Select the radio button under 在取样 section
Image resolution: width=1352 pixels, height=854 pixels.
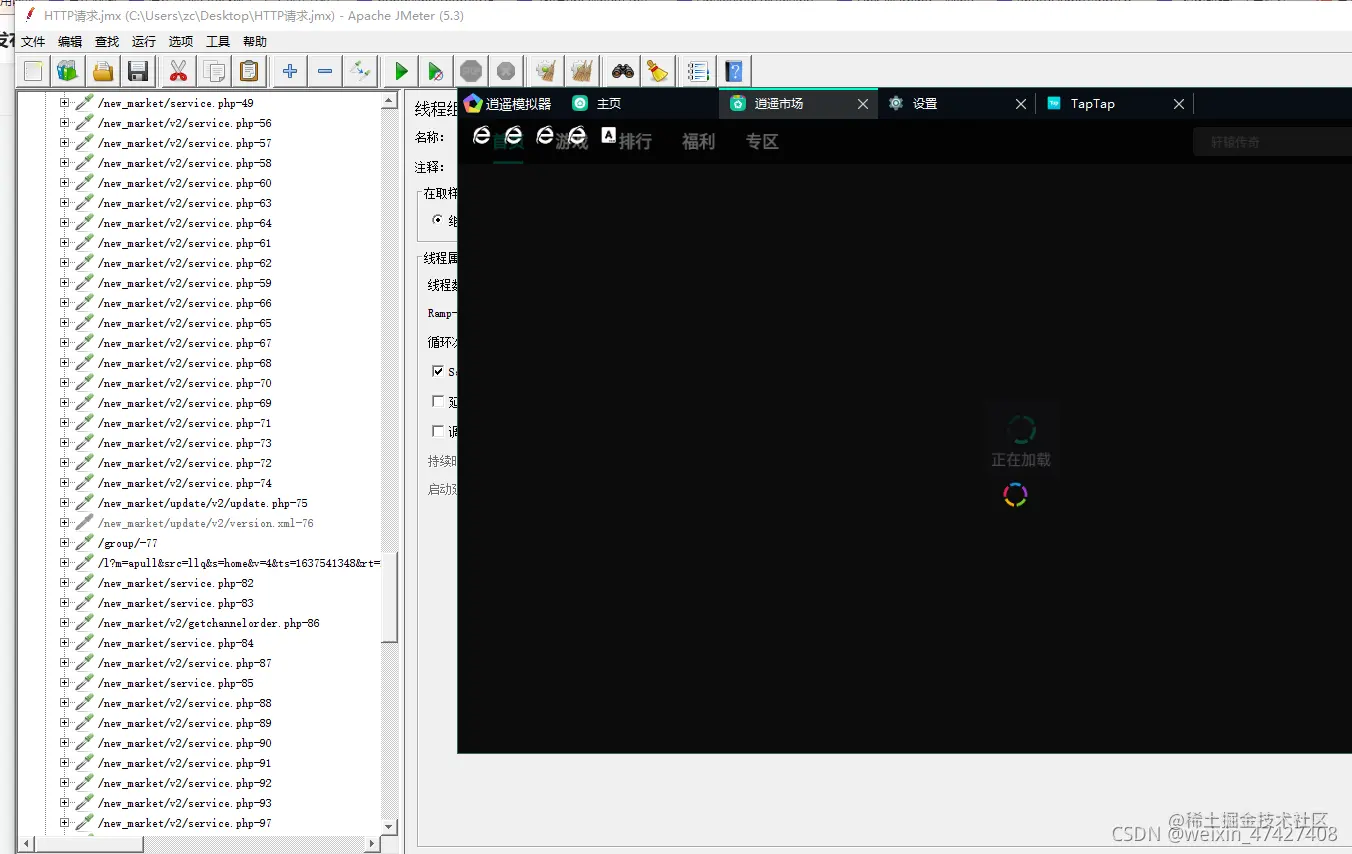click(437, 219)
